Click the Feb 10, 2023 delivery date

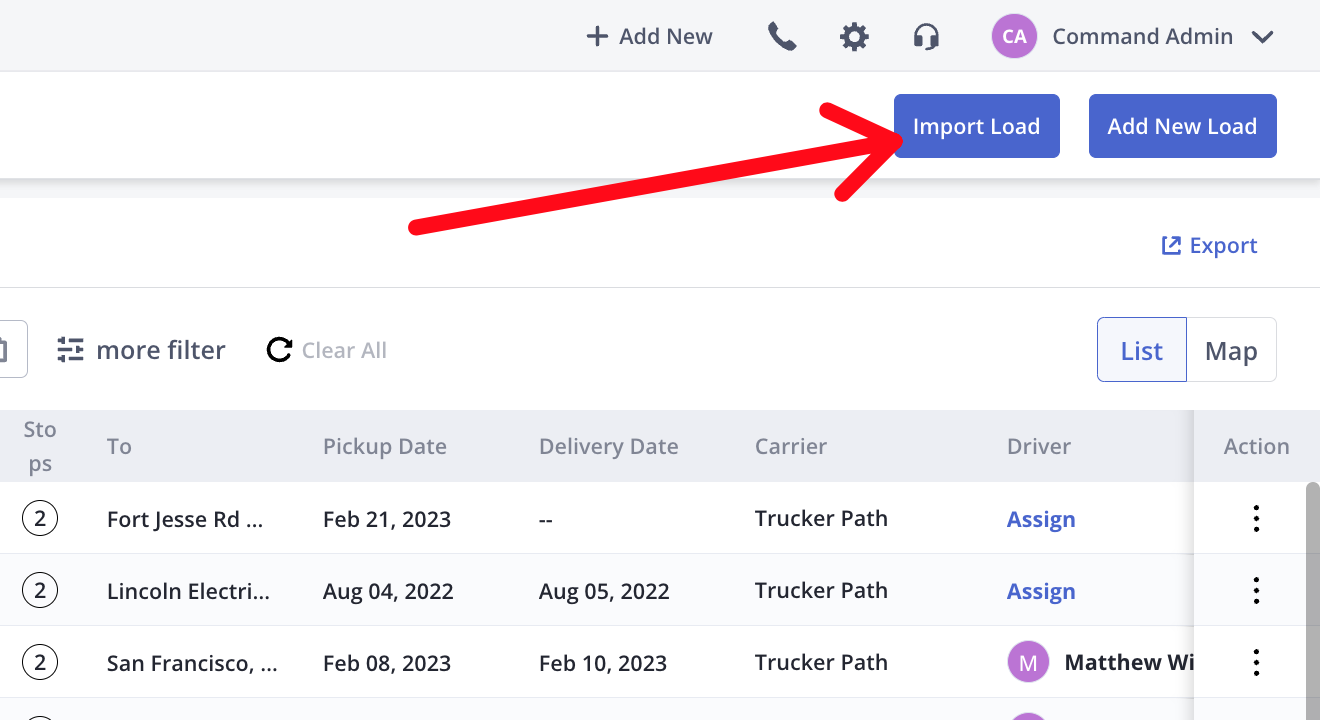(603, 663)
